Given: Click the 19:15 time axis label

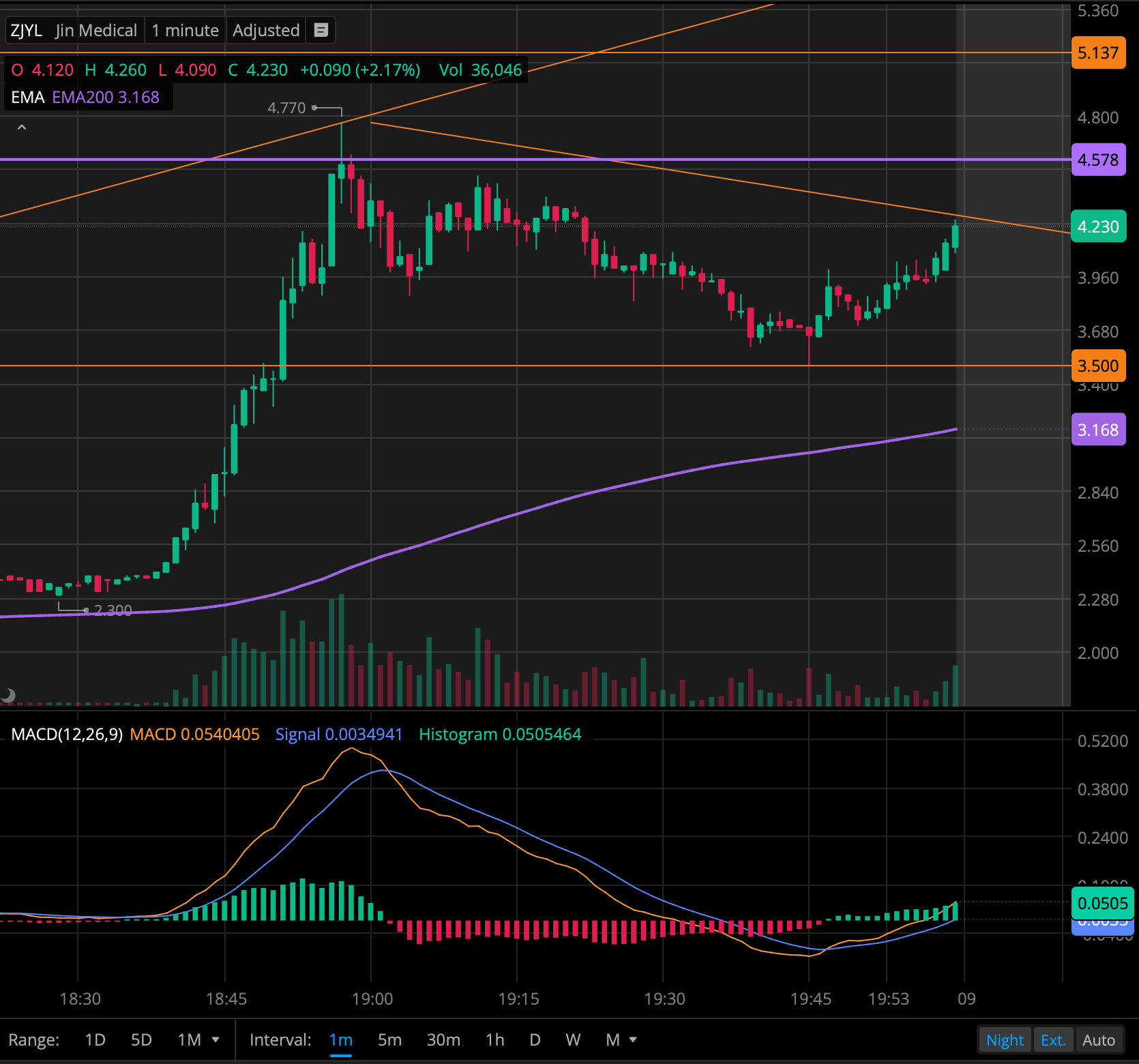Looking at the screenshot, I should point(518,999).
